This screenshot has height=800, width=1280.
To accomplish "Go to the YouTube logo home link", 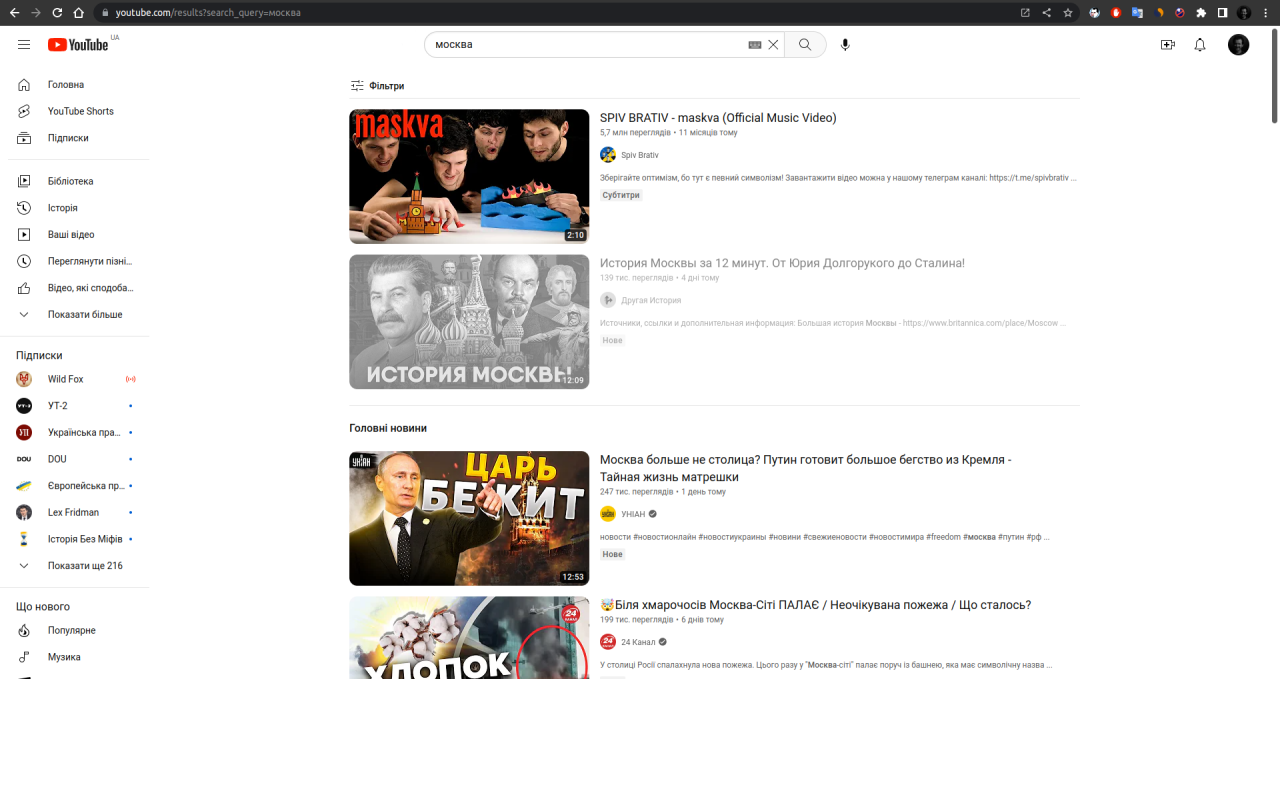I will (x=78, y=45).
